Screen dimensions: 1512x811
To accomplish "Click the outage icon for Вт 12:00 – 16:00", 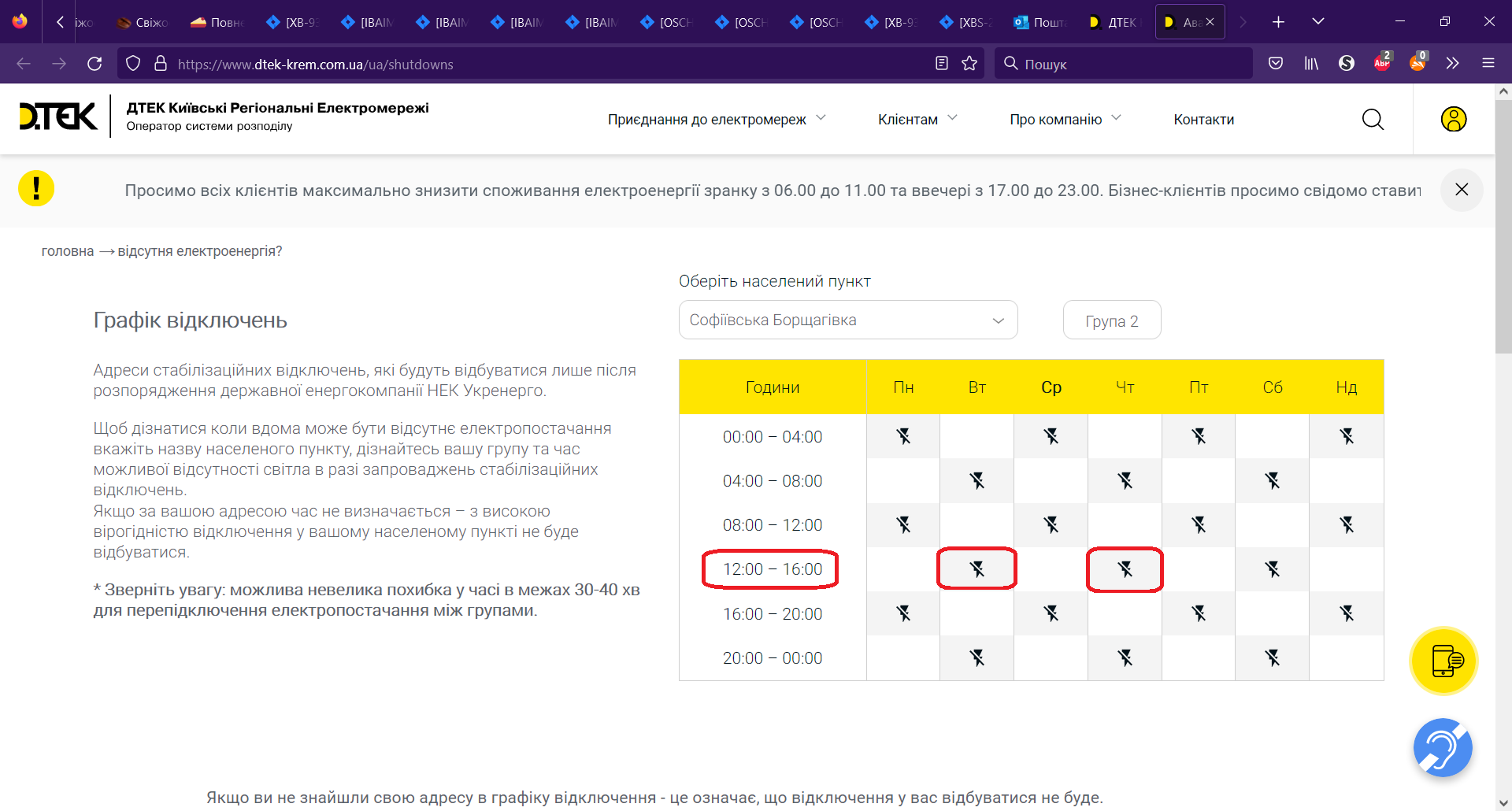I will pos(977,569).
